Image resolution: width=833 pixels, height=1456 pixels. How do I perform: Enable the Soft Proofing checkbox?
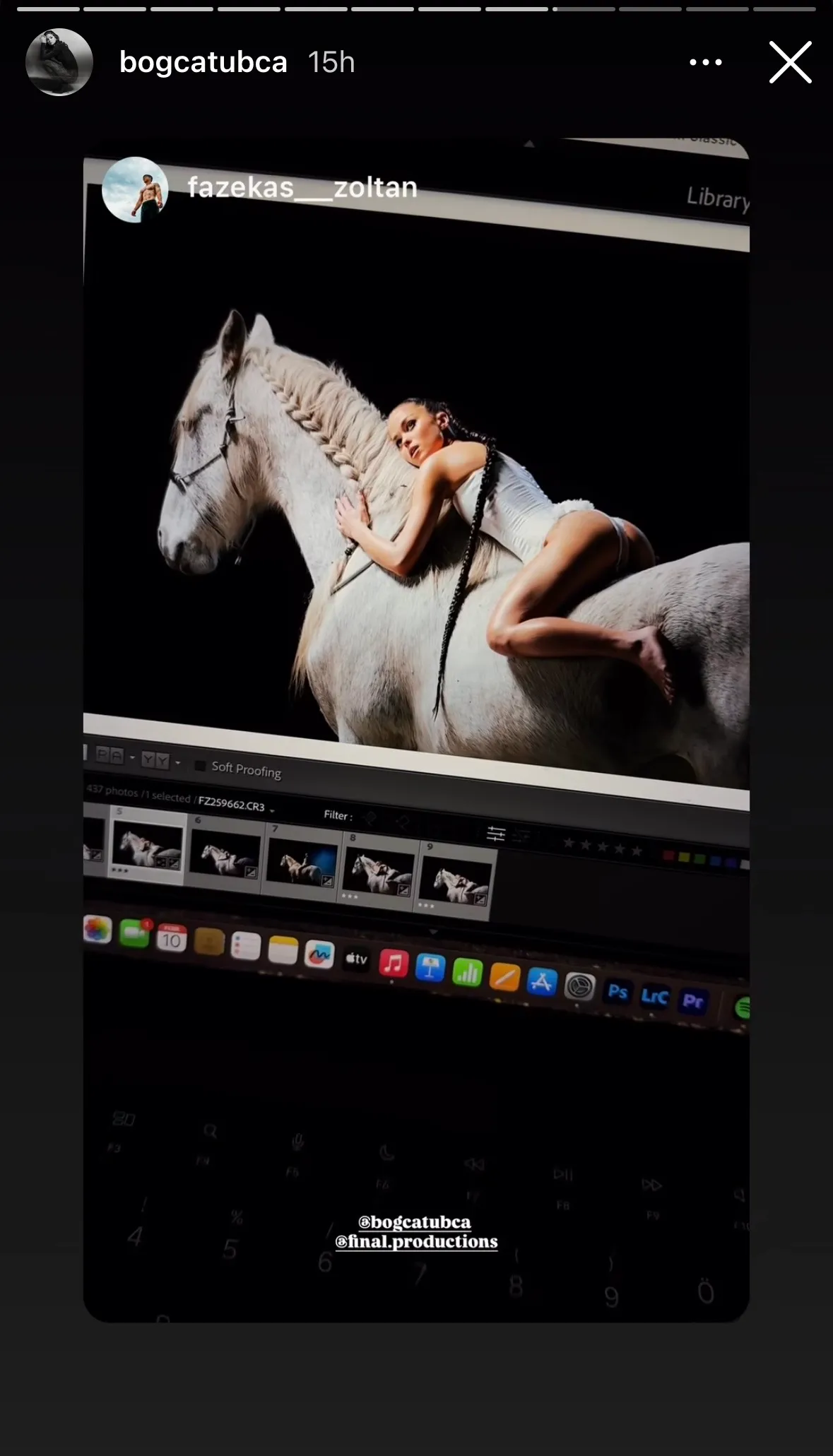pyautogui.click(x=200, y=766)
